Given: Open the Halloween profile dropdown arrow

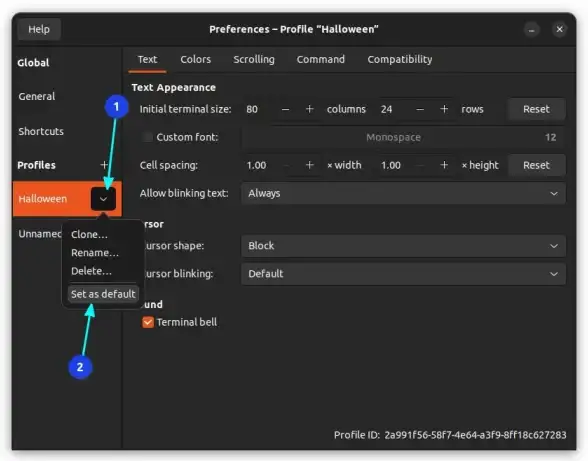Looking at the screenshot, I should [103, 199].
